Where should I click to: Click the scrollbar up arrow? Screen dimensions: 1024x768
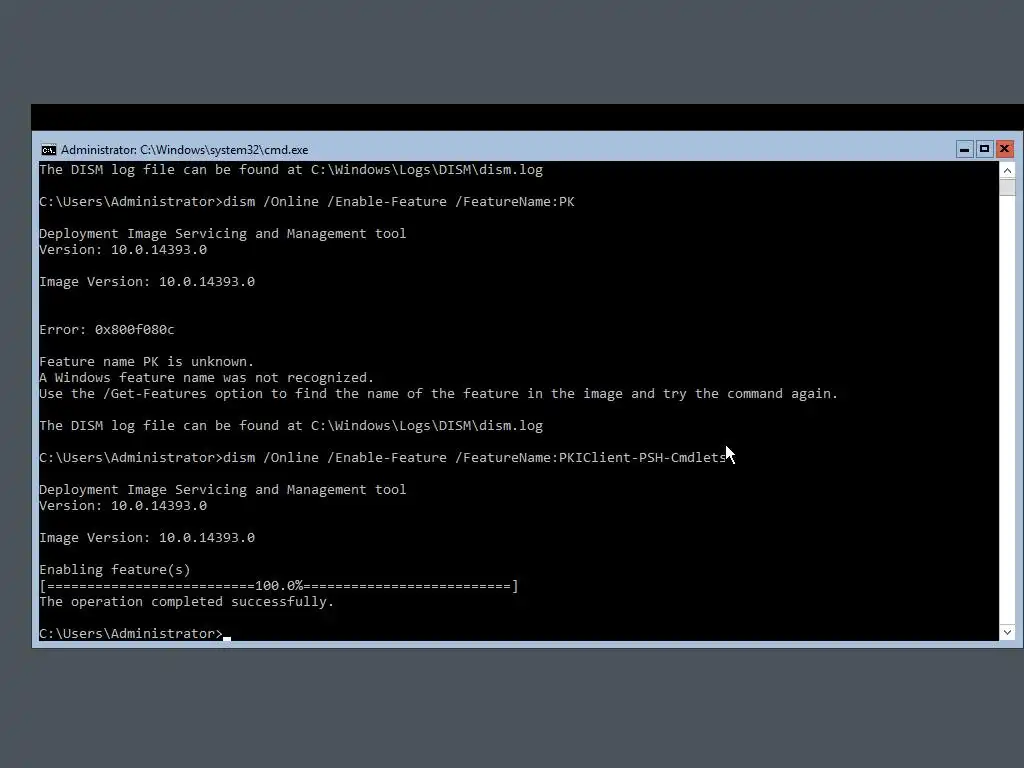[1007, 171]
